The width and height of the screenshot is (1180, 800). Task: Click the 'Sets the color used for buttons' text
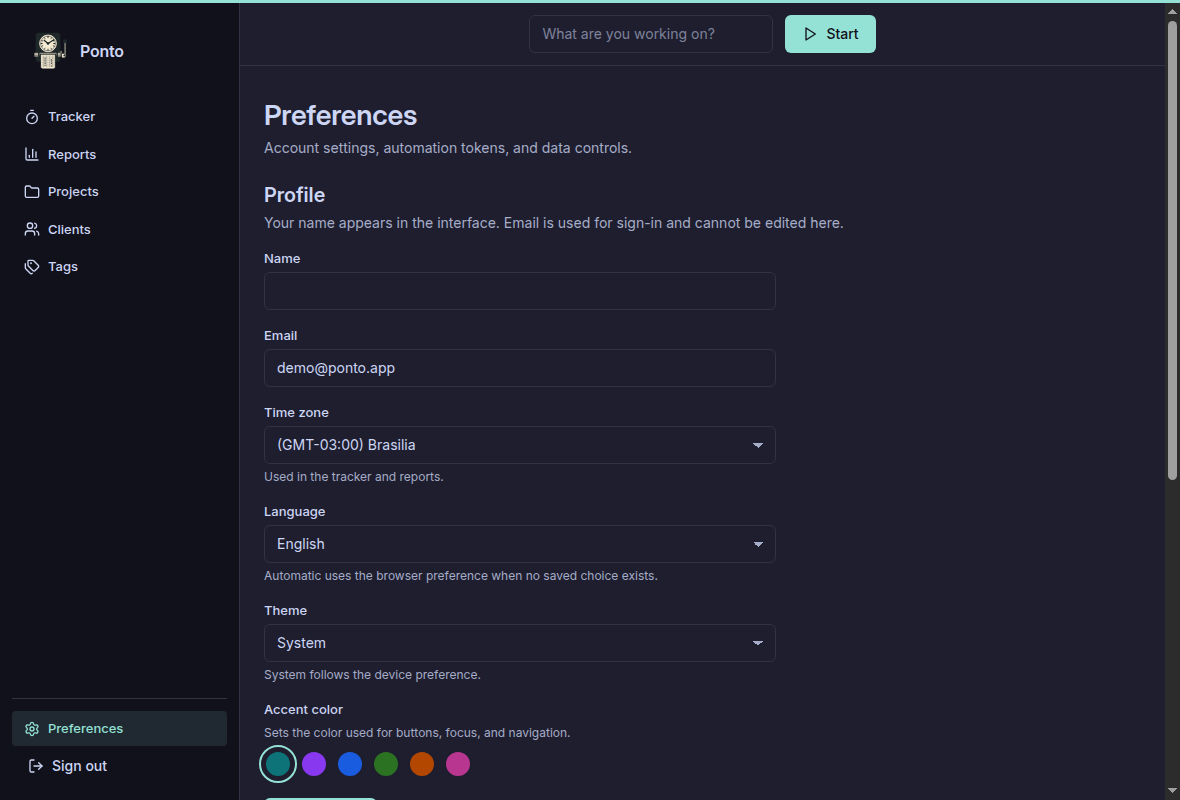point(417,733)
